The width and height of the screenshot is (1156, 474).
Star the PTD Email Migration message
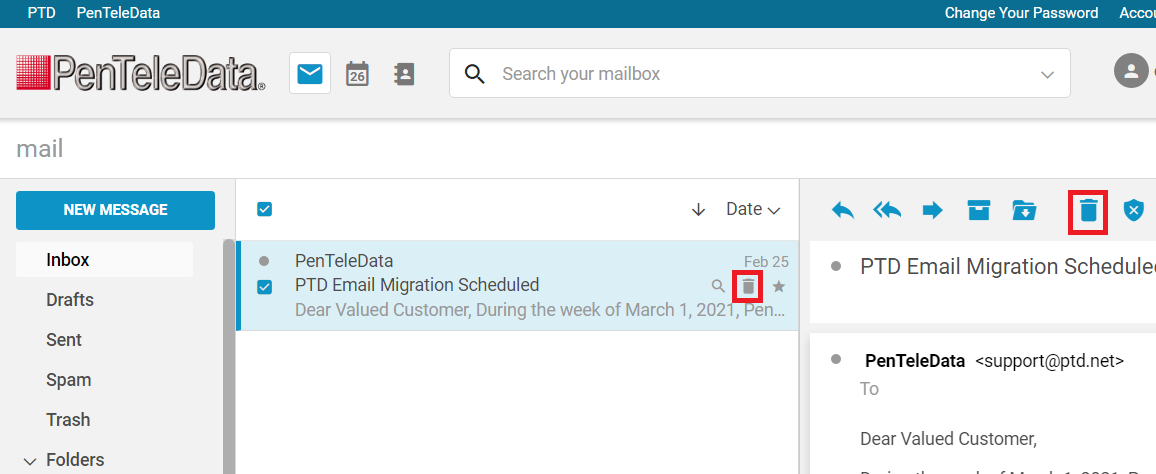tap(779, 287)
